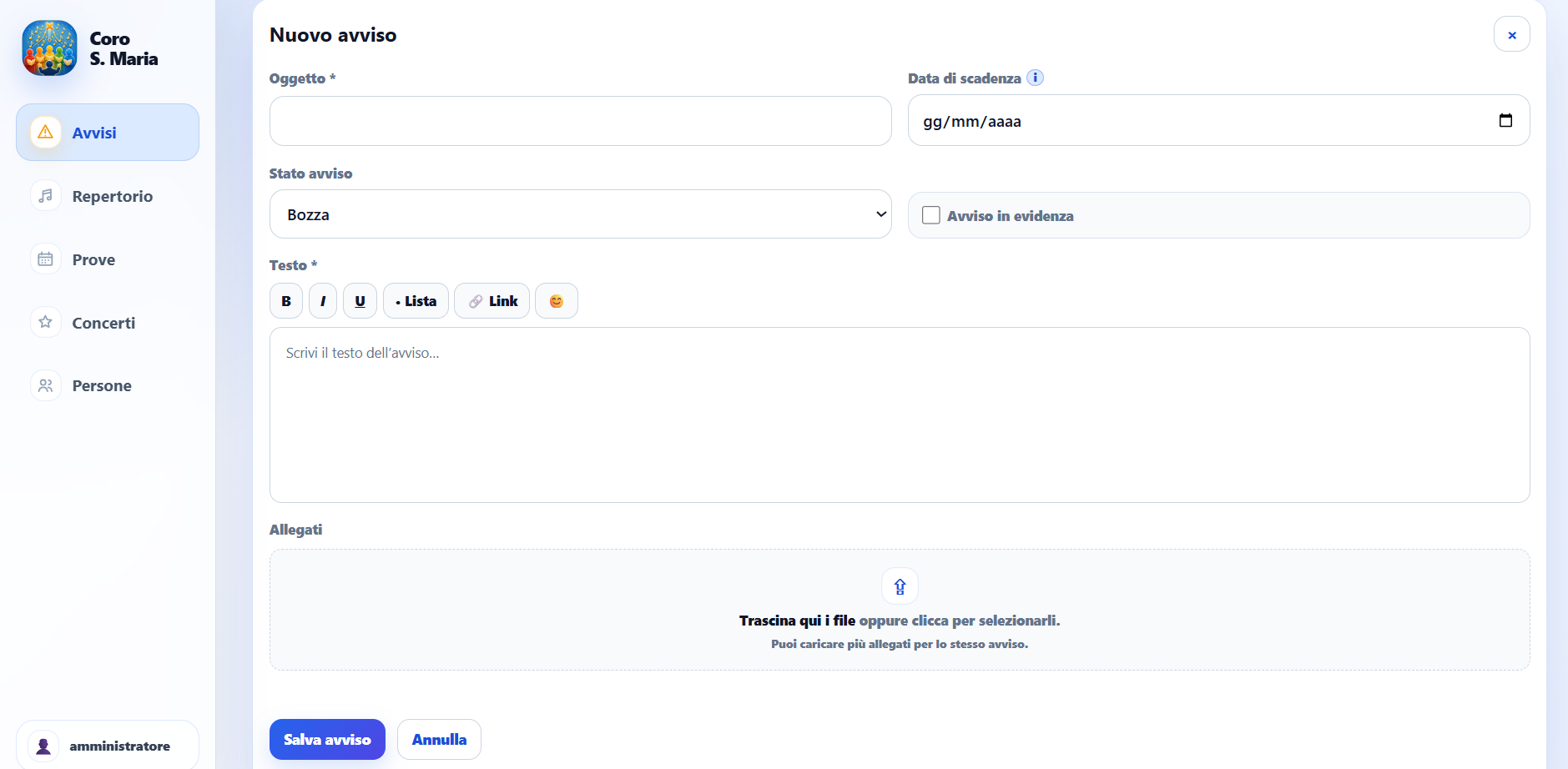Click the Coro S. Maria logo icon
This screenshot has width=1568, height=769.
coord(49,48)
